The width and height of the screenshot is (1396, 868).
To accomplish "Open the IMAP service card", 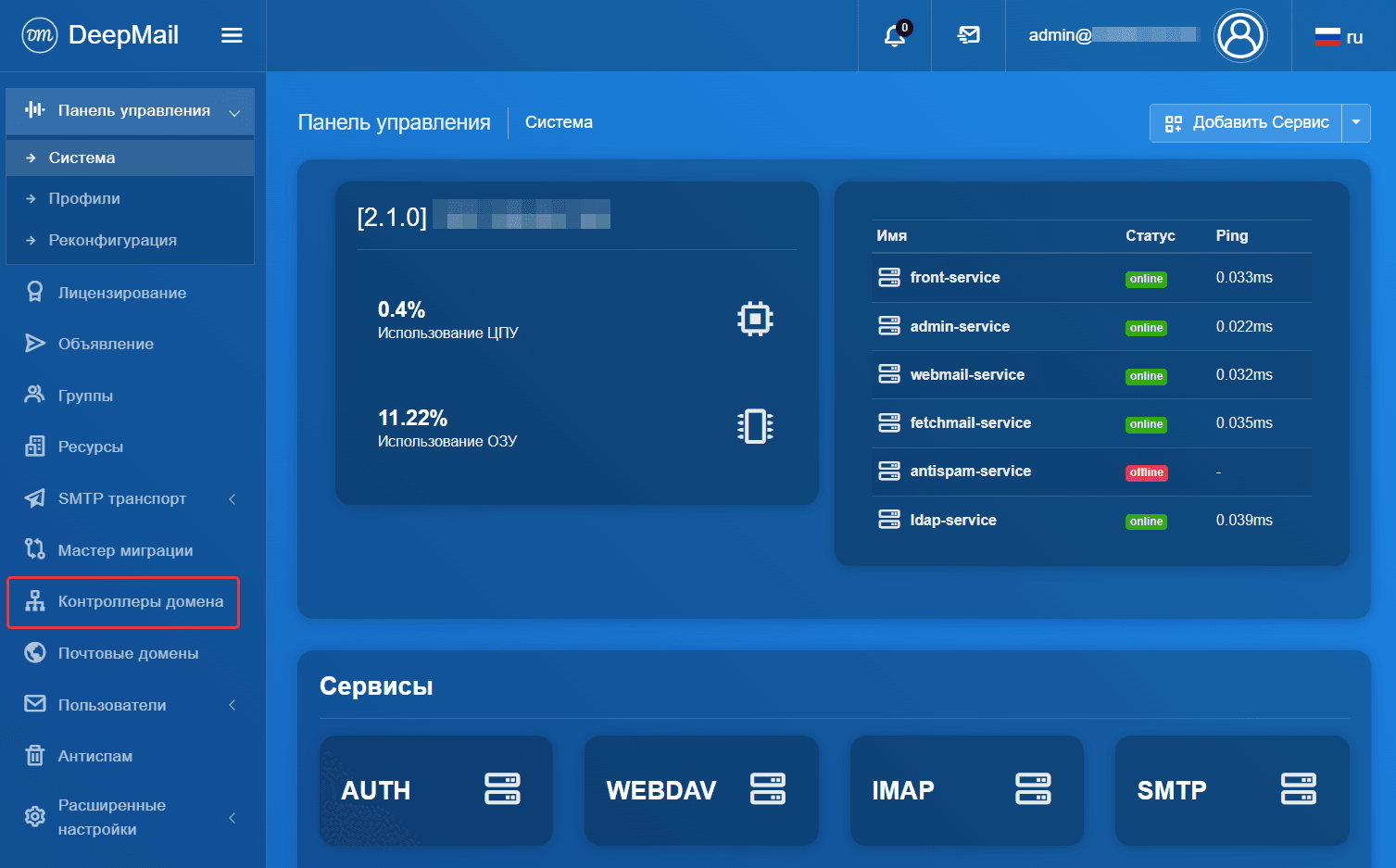I will pyautogui.click(x=967, y=790).
